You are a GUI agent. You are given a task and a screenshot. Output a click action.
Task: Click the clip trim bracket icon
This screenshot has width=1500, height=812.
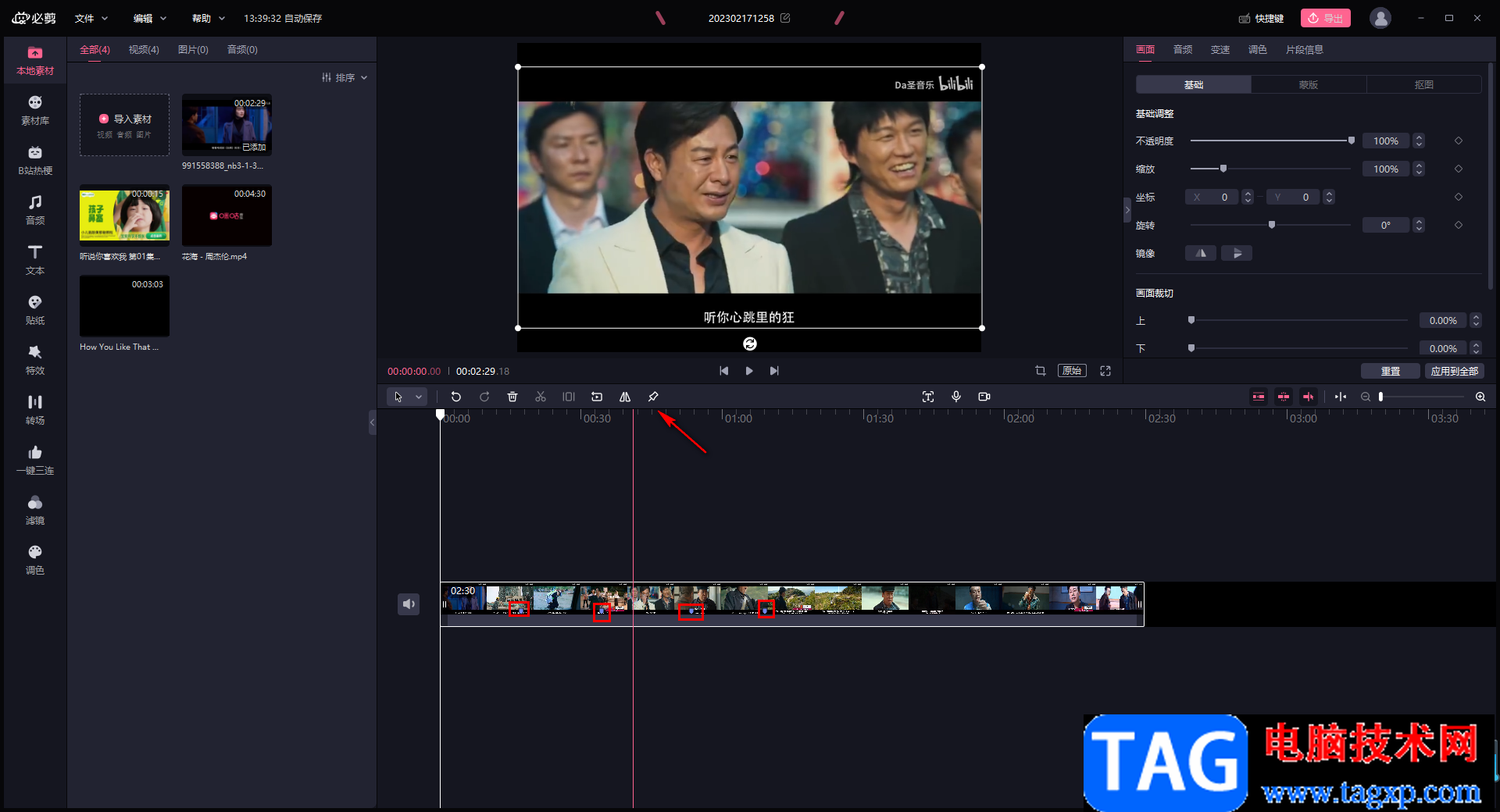click(x=569, y=397)
